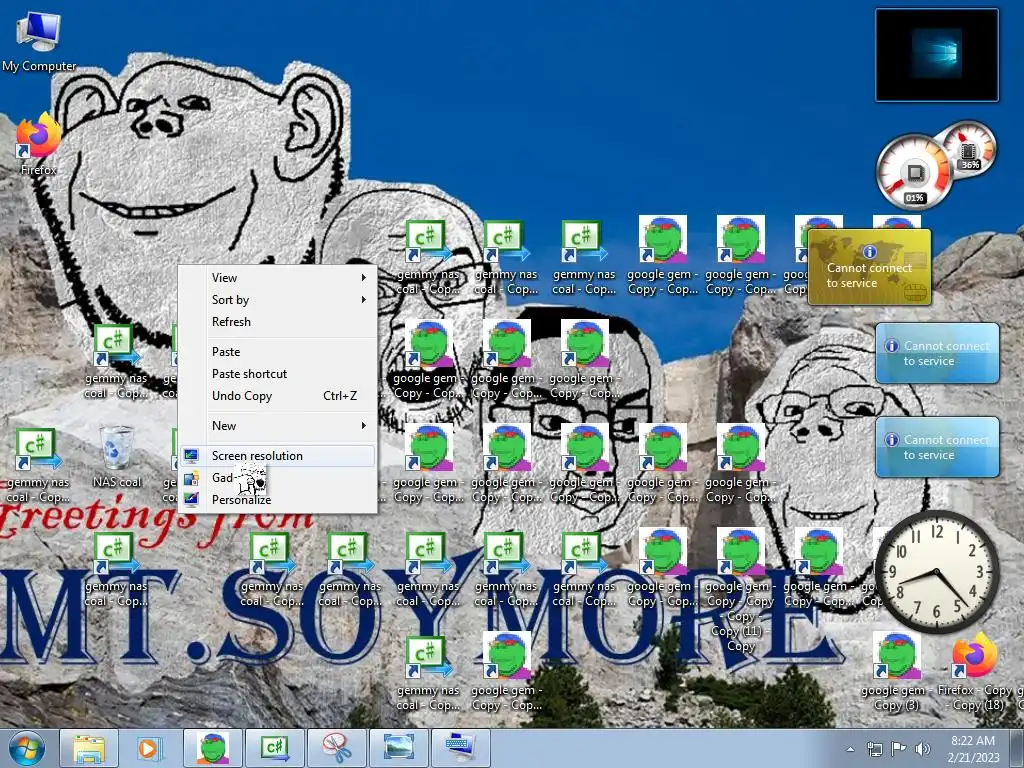Viewport: 1024px width, 768px height.
Task: Open the Snipping Tool taskbar icon
Action: click(337, 748)
